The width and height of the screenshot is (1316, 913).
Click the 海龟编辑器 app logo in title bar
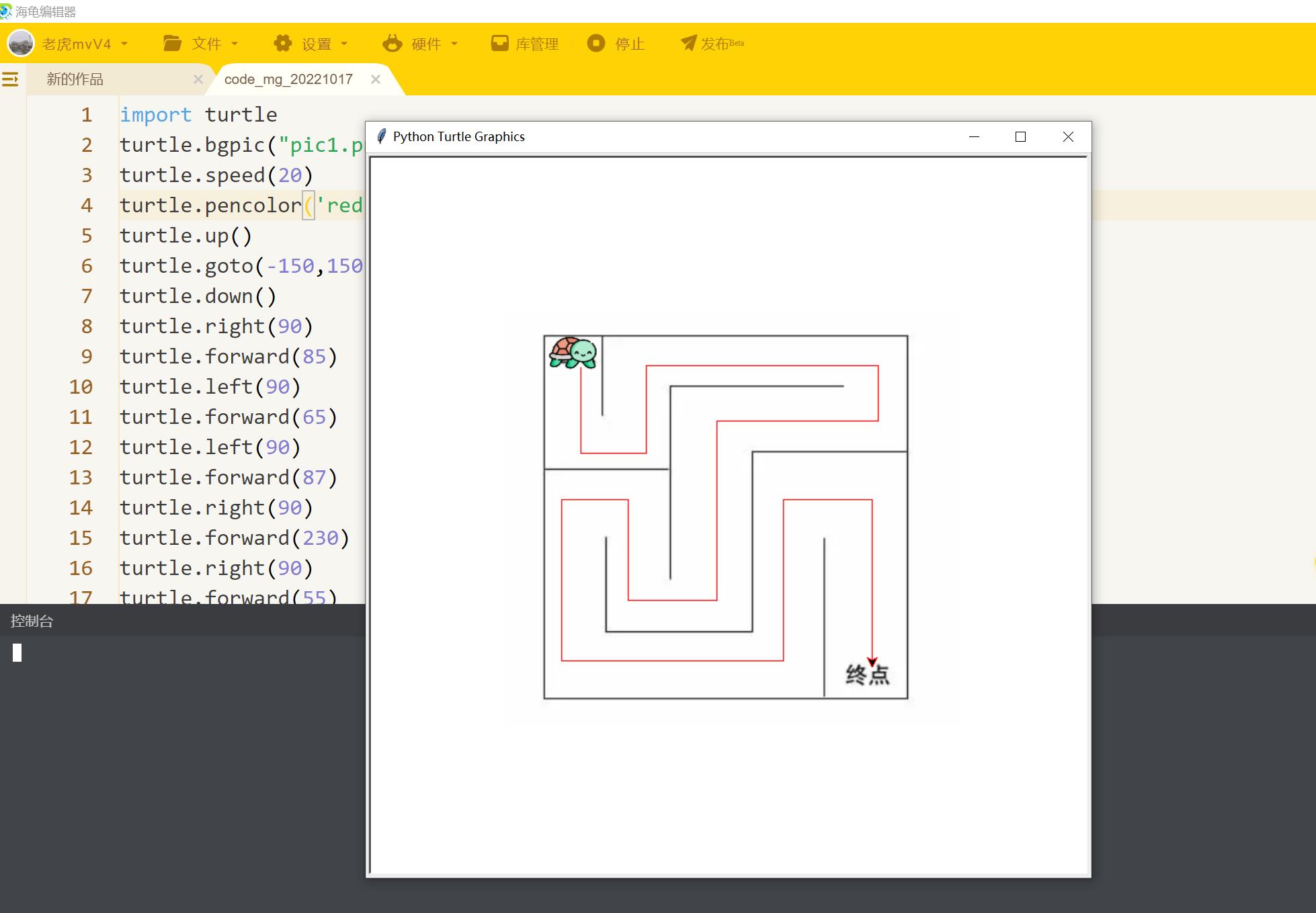[x=6, y=11]
